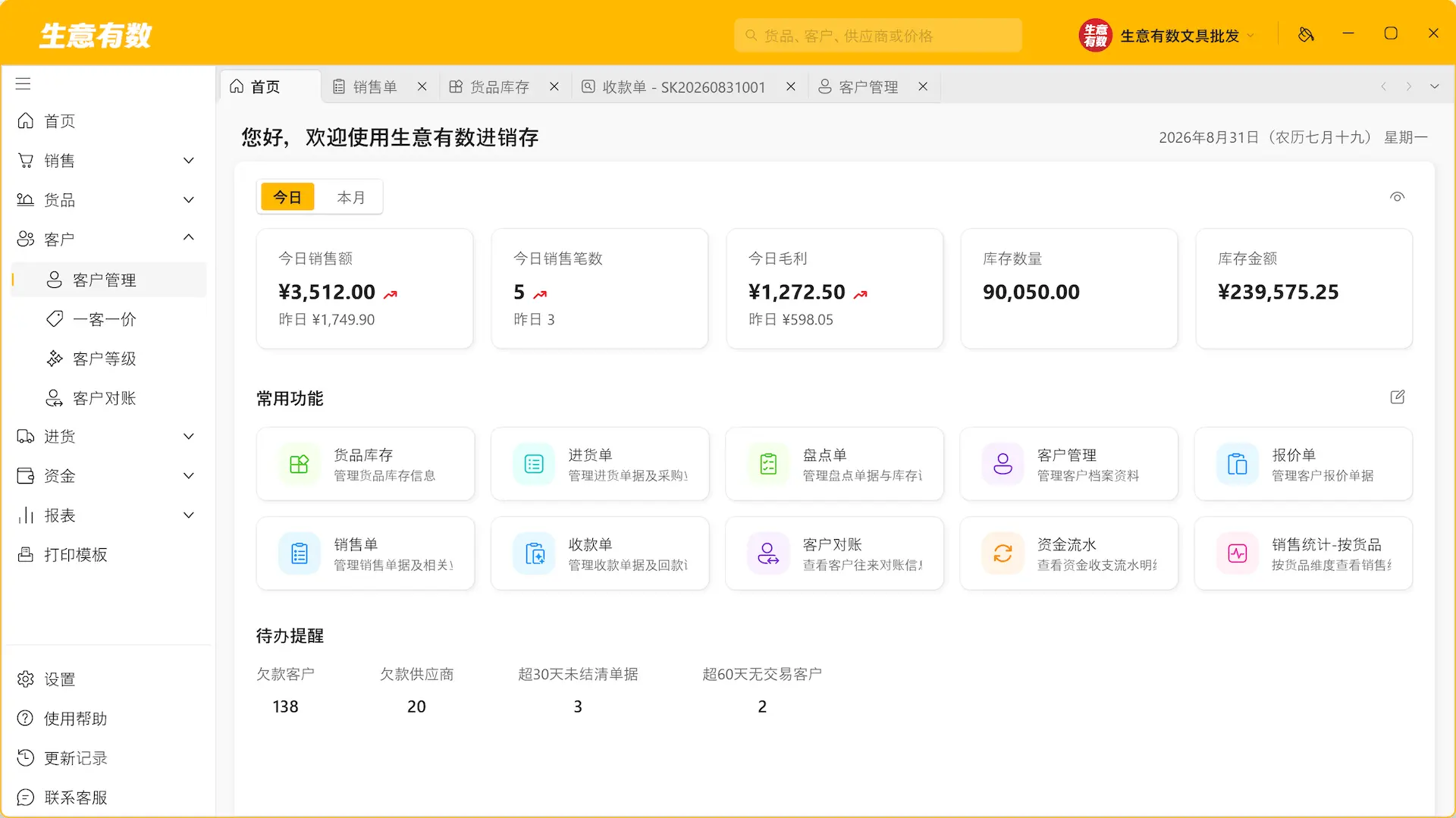Click the 使用帮助 question mark icon
The image size is (1456, 818).
click(26, 719)
